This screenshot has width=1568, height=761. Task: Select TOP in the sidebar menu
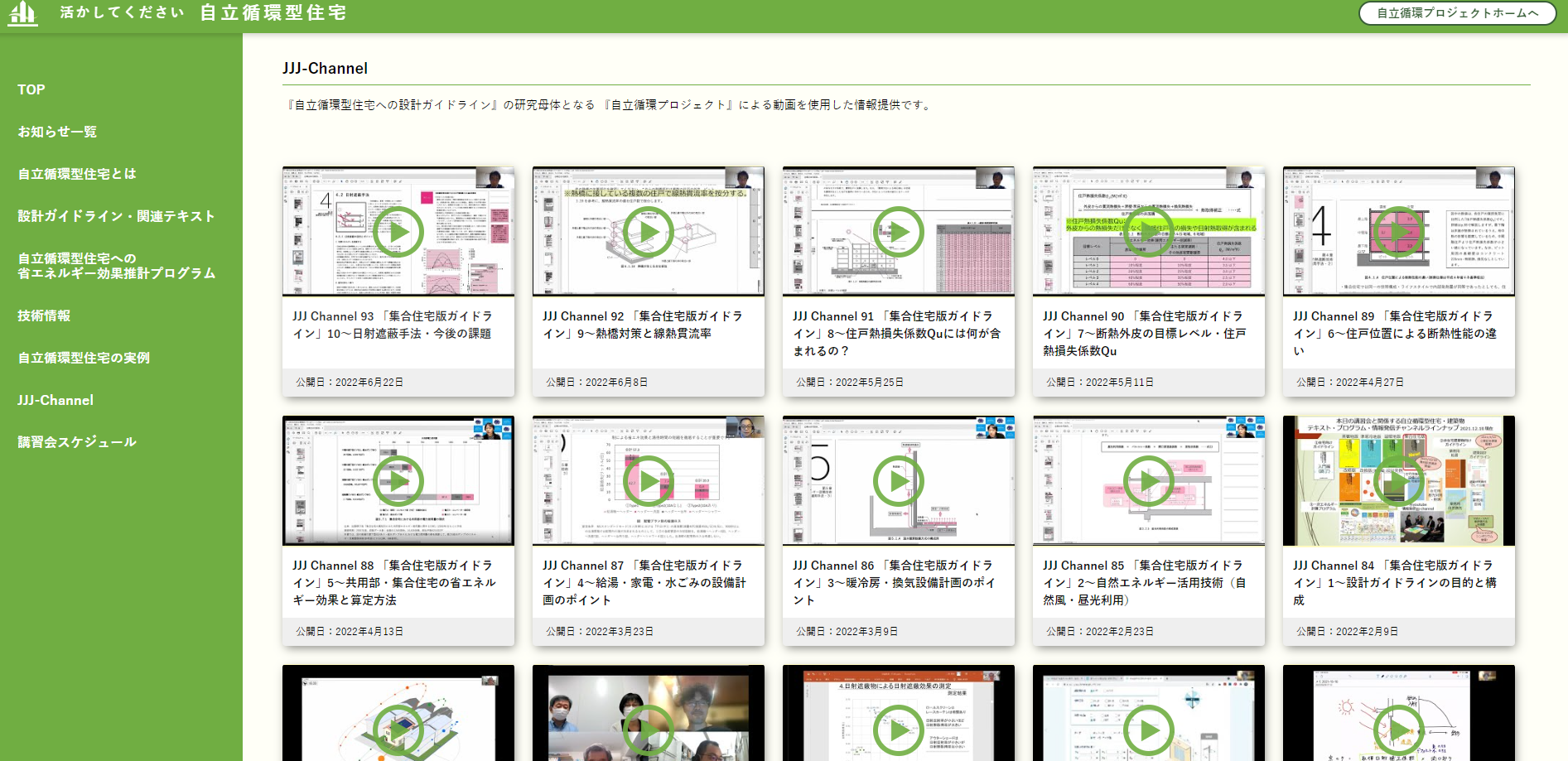pyautogui.click(x=31, y=89)
